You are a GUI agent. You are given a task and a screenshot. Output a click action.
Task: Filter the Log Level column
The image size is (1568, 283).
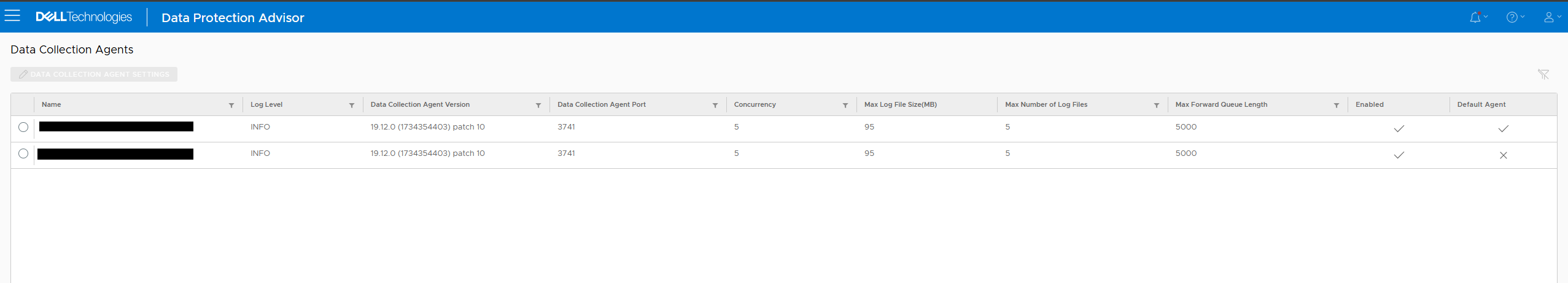point(352,105)
